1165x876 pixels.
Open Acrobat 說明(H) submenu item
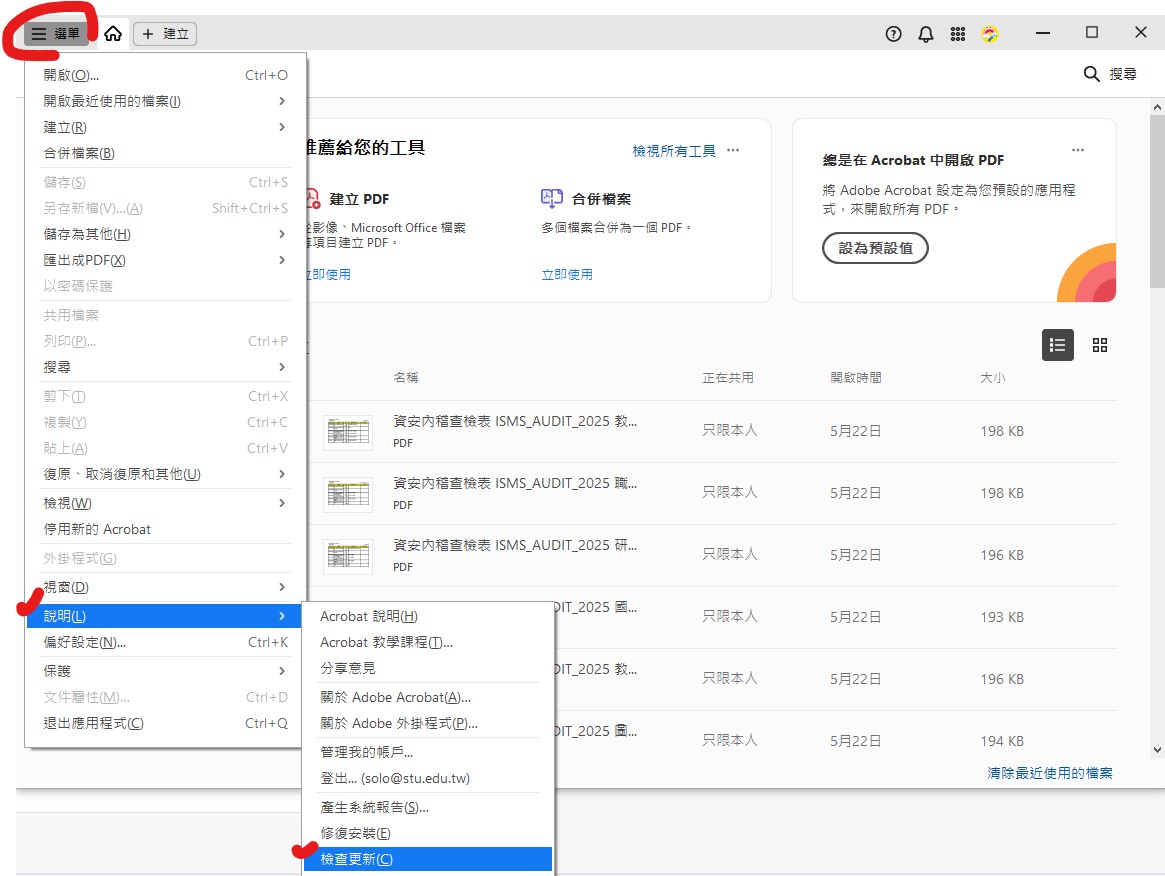tap(428, 616)
